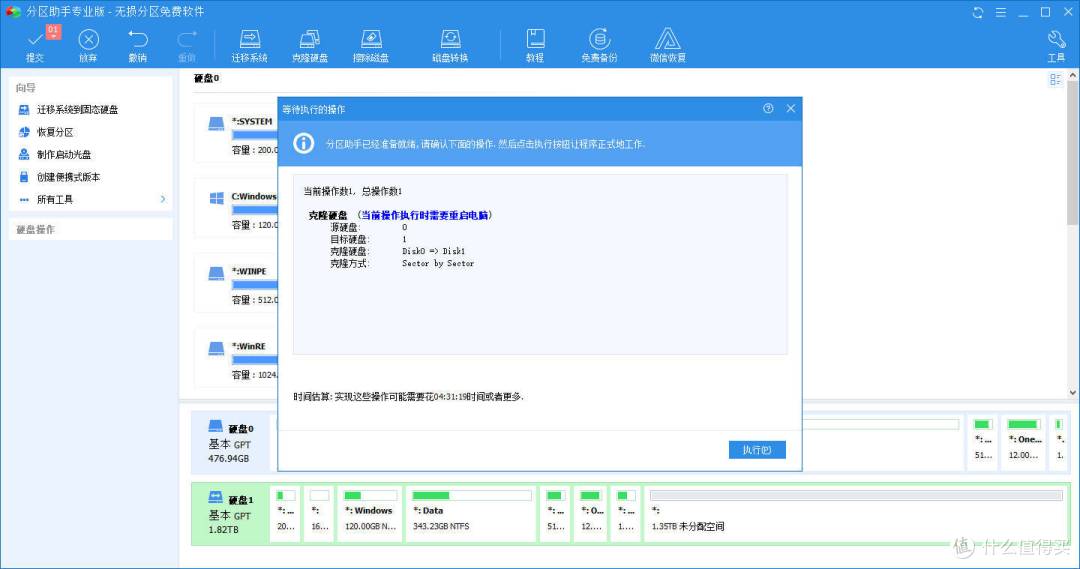Click the refresh icon in title bar

point(977,12)
